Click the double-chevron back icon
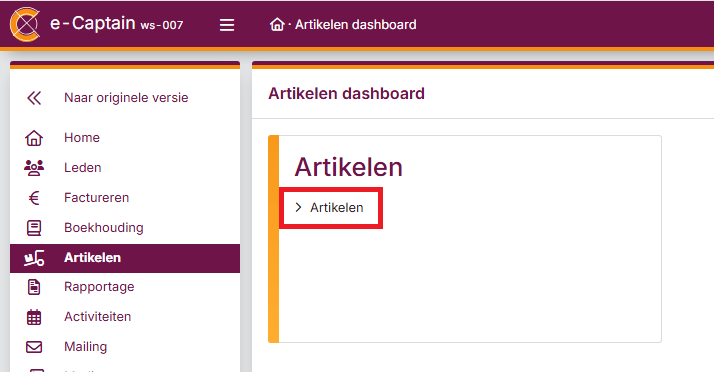 click(34, 98)
